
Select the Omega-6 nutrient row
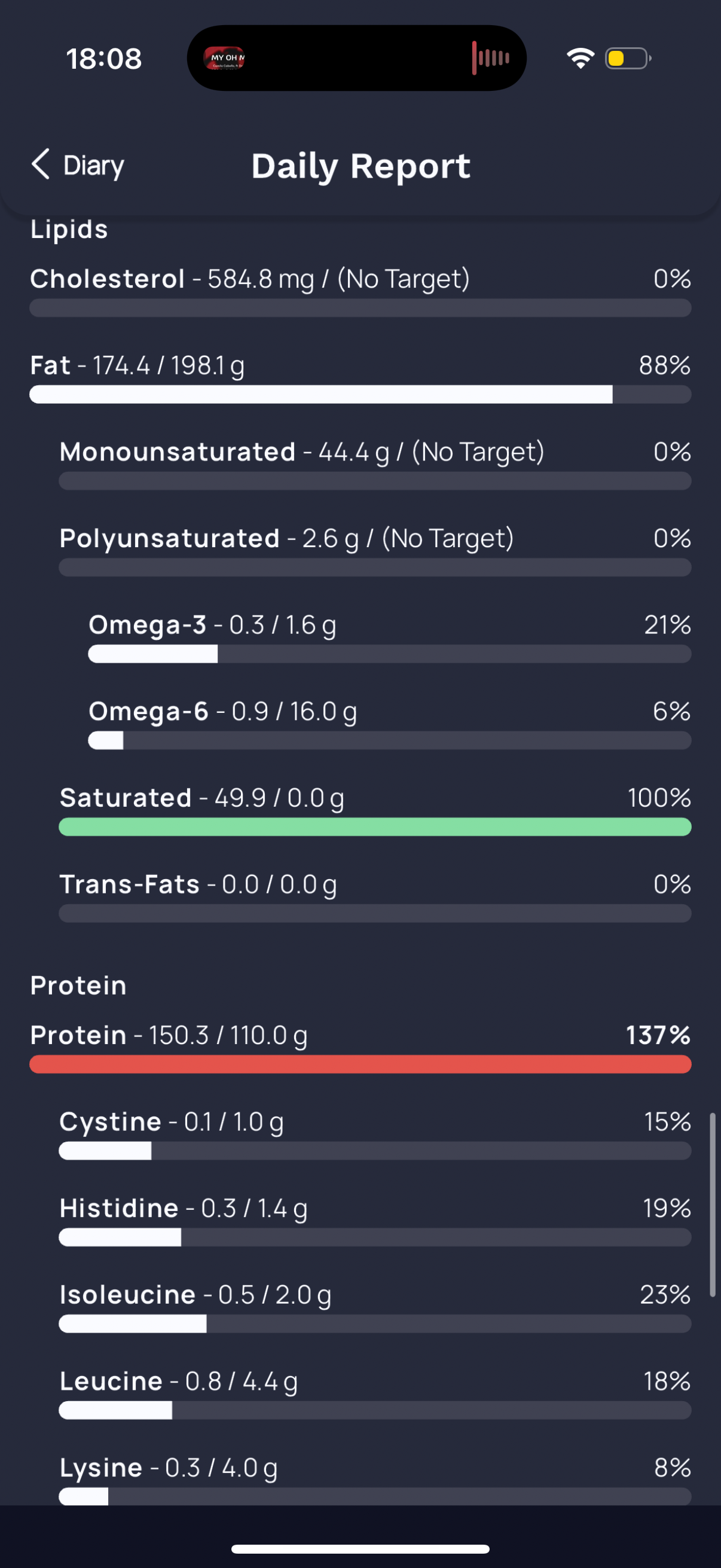[389, 722]
